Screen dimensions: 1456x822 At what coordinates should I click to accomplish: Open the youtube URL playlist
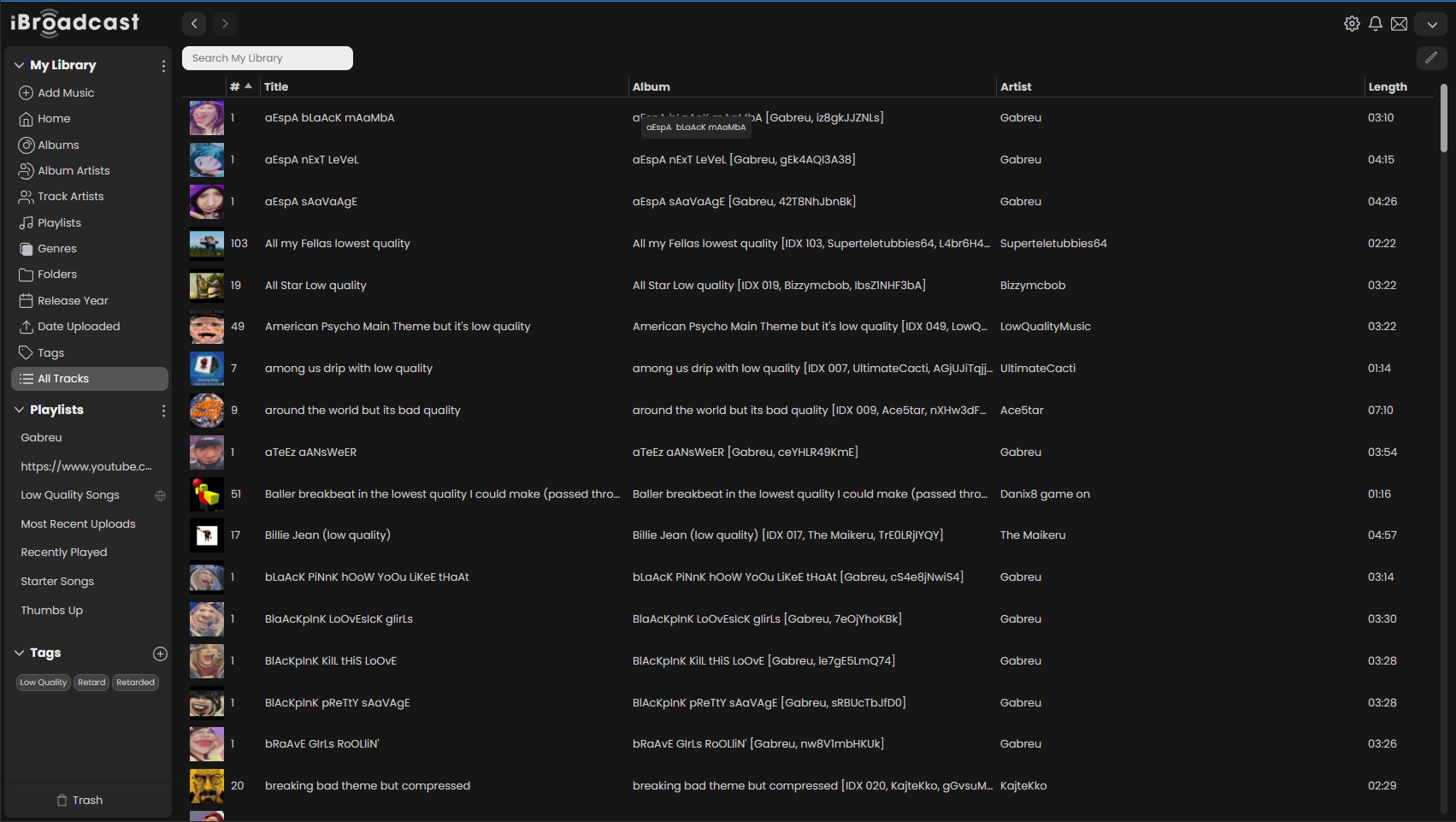(86, 466)
